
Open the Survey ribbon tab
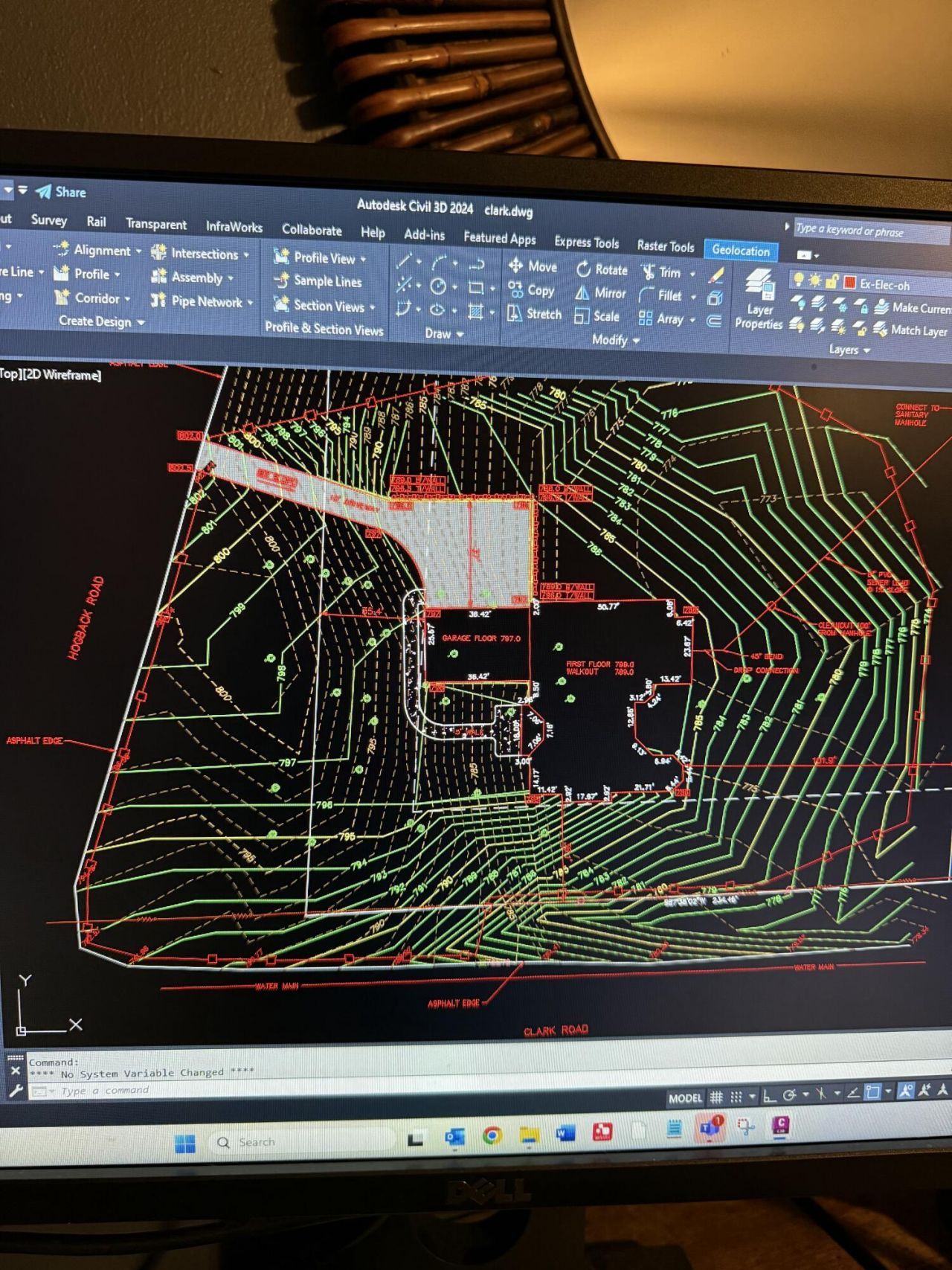pyautogui.click(x=49, y=220)
